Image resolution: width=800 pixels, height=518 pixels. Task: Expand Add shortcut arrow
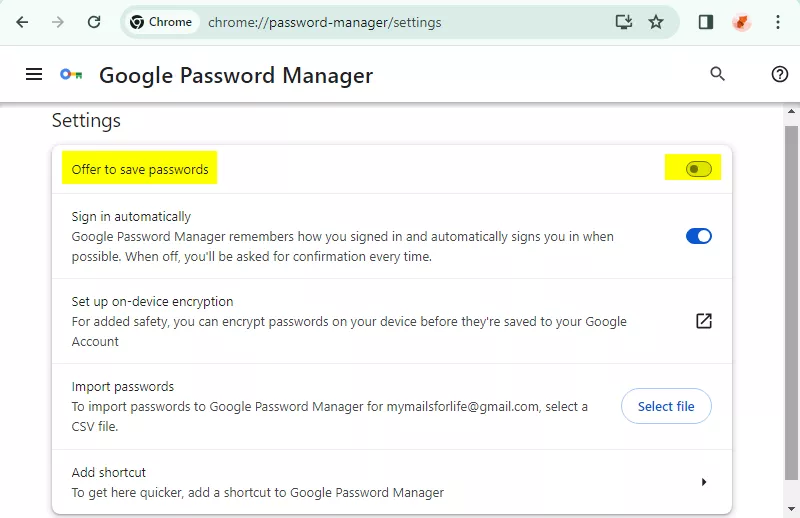(704, 482)
